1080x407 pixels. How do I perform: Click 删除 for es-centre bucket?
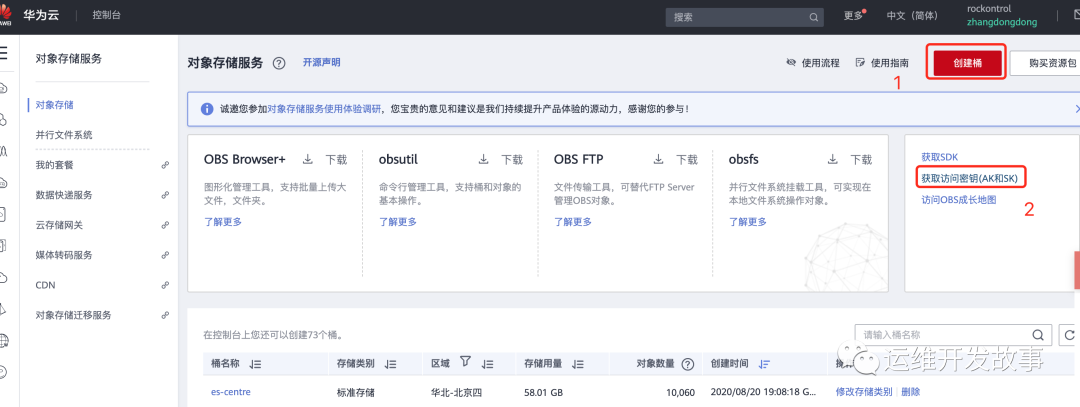(910, 392)
